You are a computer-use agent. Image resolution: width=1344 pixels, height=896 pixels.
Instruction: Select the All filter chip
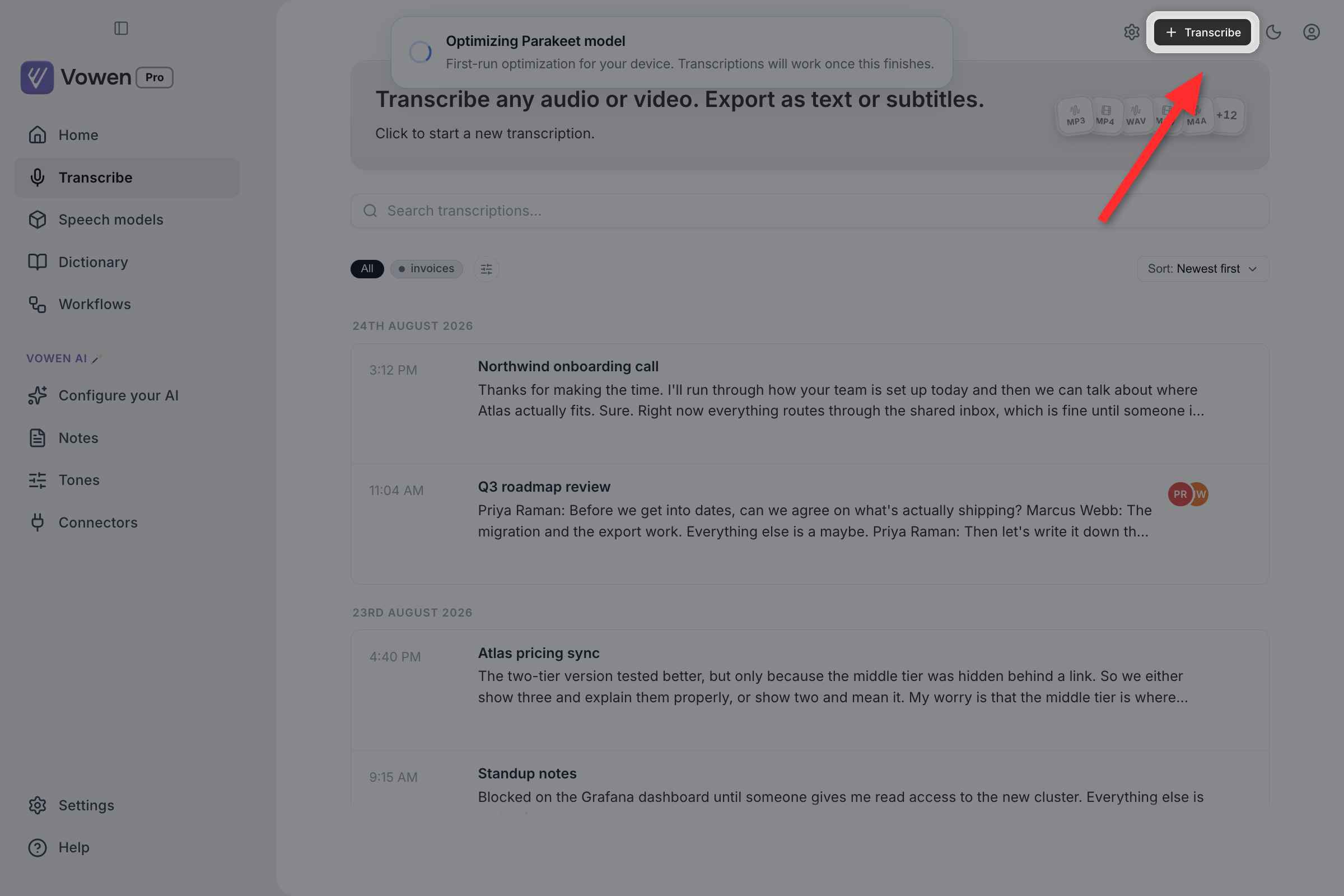pyautogui.click(x=367, y=269)
